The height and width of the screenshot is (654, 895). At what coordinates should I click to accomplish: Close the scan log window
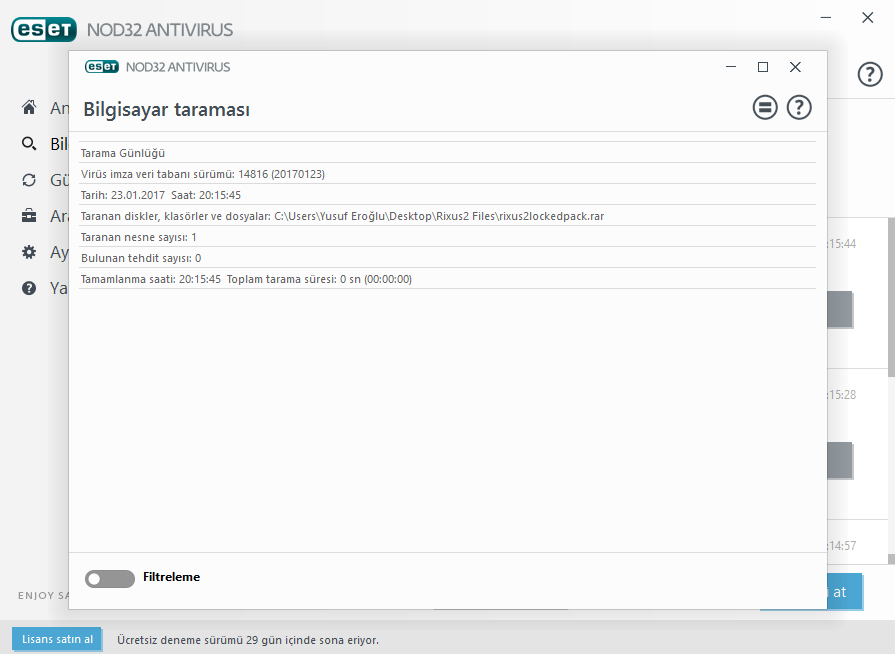pyautogui.click(x=795, y=67)
